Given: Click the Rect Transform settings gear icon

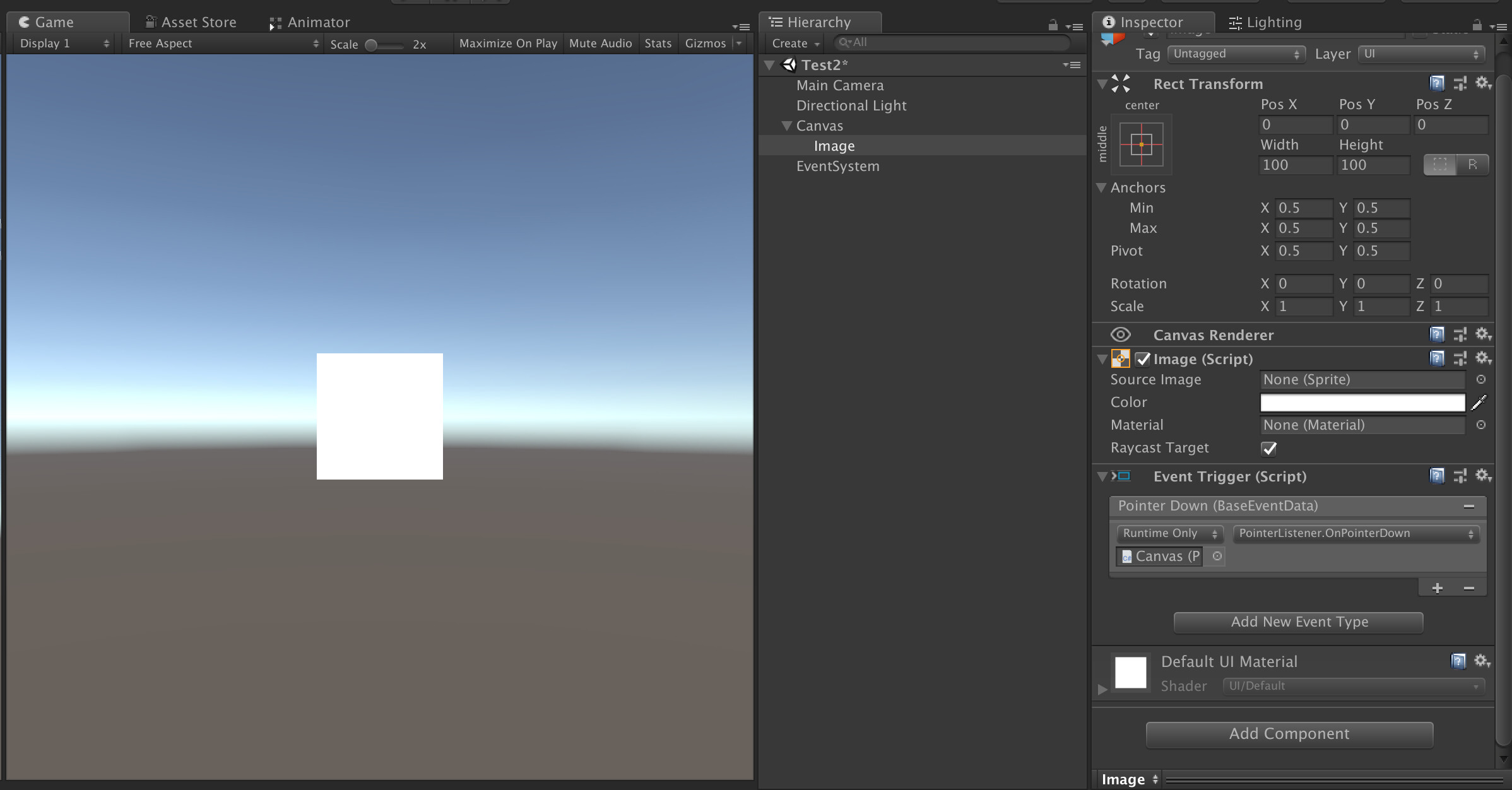Looking at the screenshot, I should [x=1483, y=83].
